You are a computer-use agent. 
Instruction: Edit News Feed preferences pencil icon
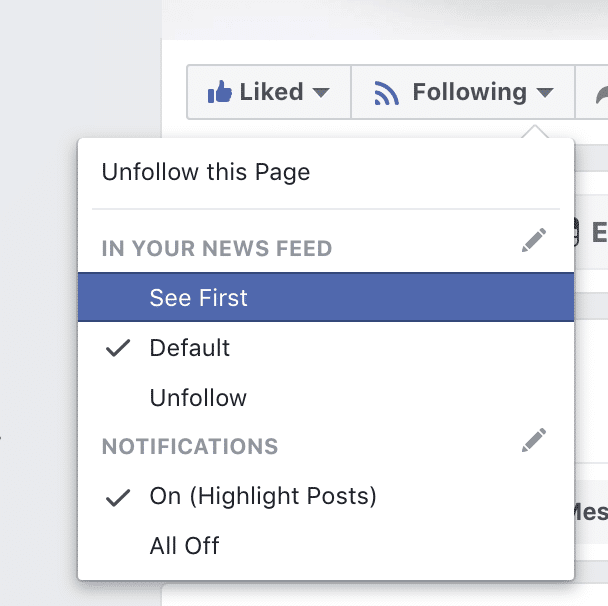[x=534, y=240]
